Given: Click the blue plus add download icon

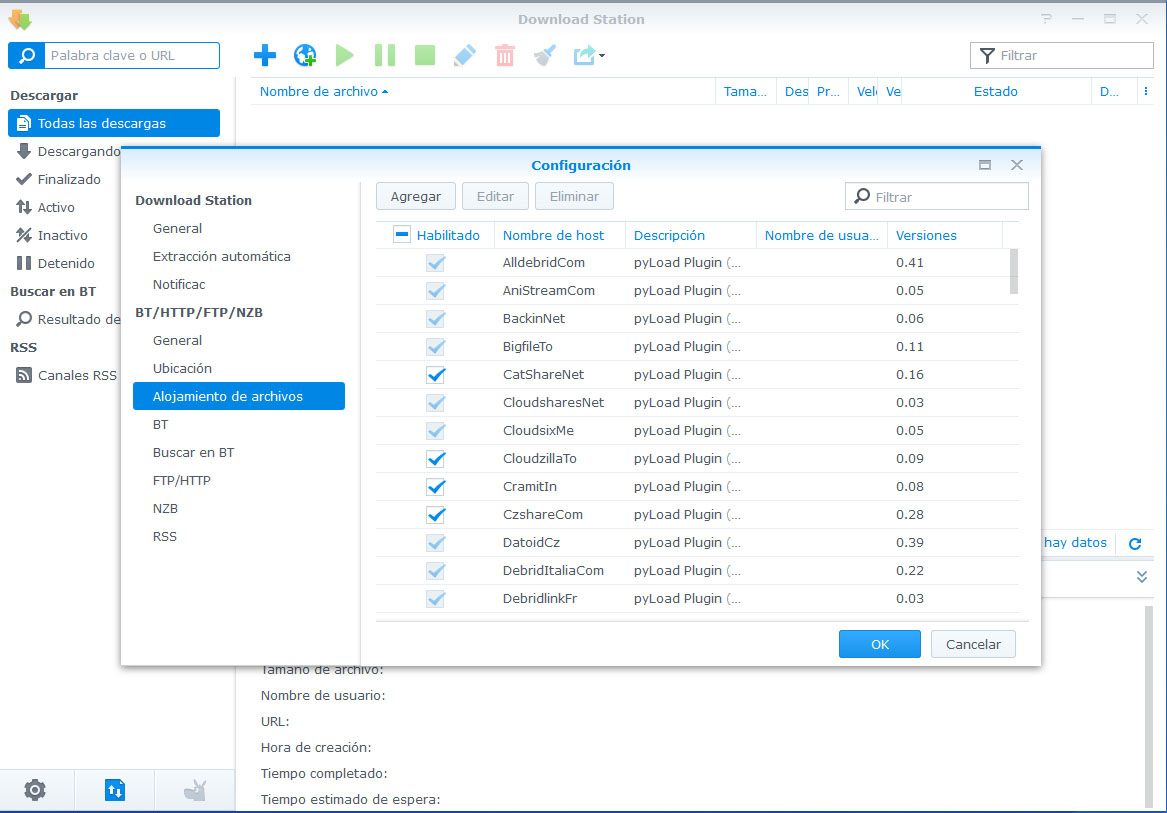Looking at the screenshot, I should coord(265,55).
